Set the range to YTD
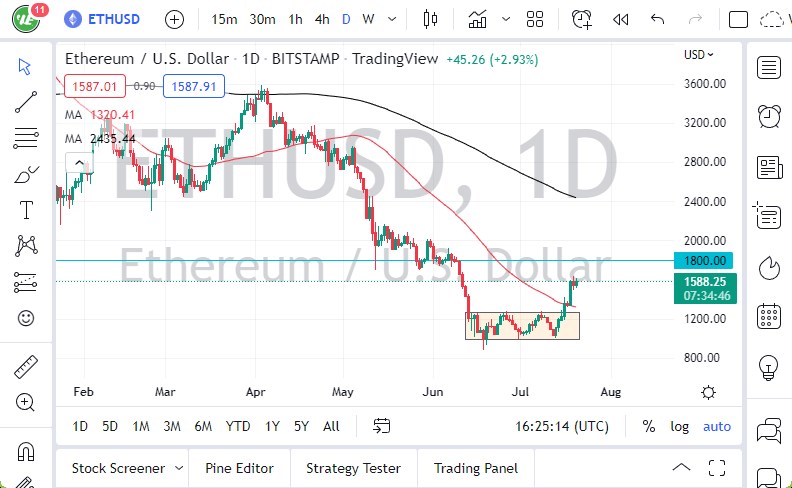Image resolution: width=792 pixels, height=488 pixels. (238, 426)
